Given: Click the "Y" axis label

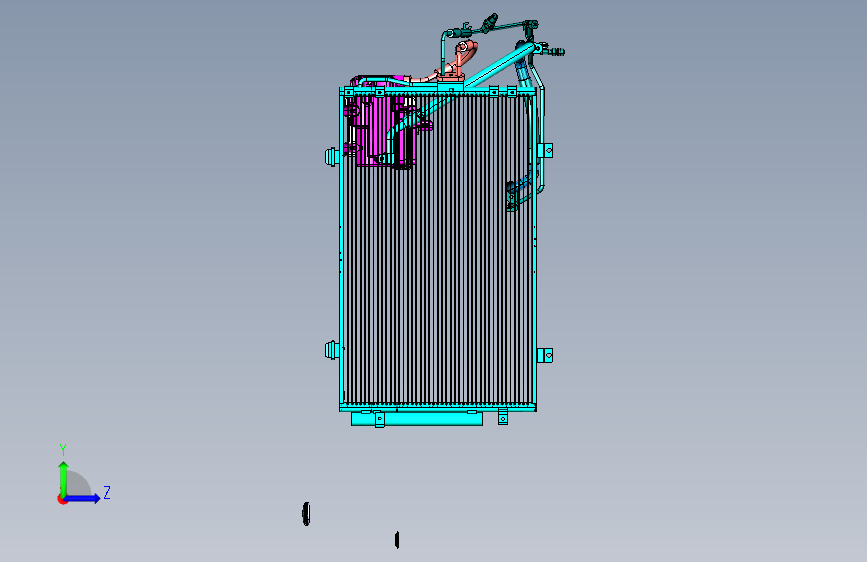Looking at the screenshot, I should (63, 450).
